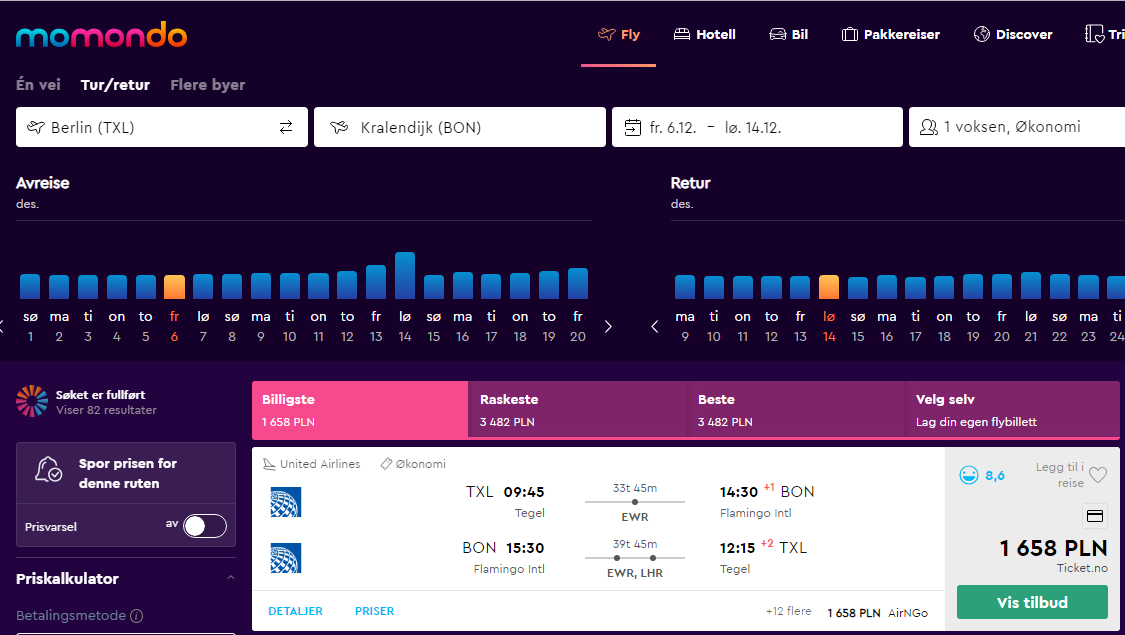Select return bar for lø 14

click(x=829, y=287)
